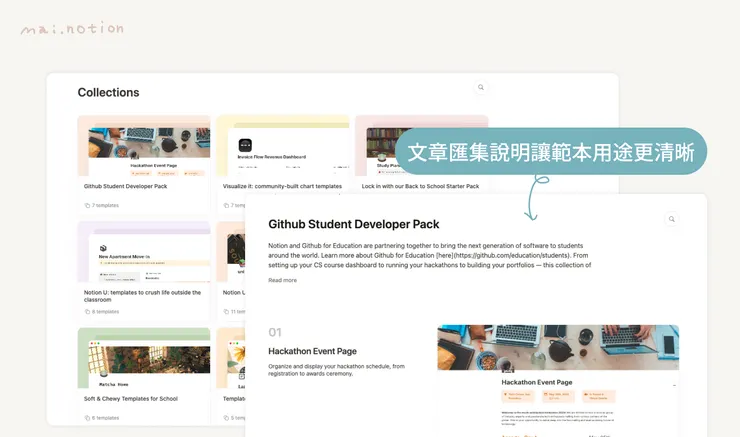The height and width of the screenshot is (437, 740).
Task: Click '6 templates' count text
Action: 105,418
